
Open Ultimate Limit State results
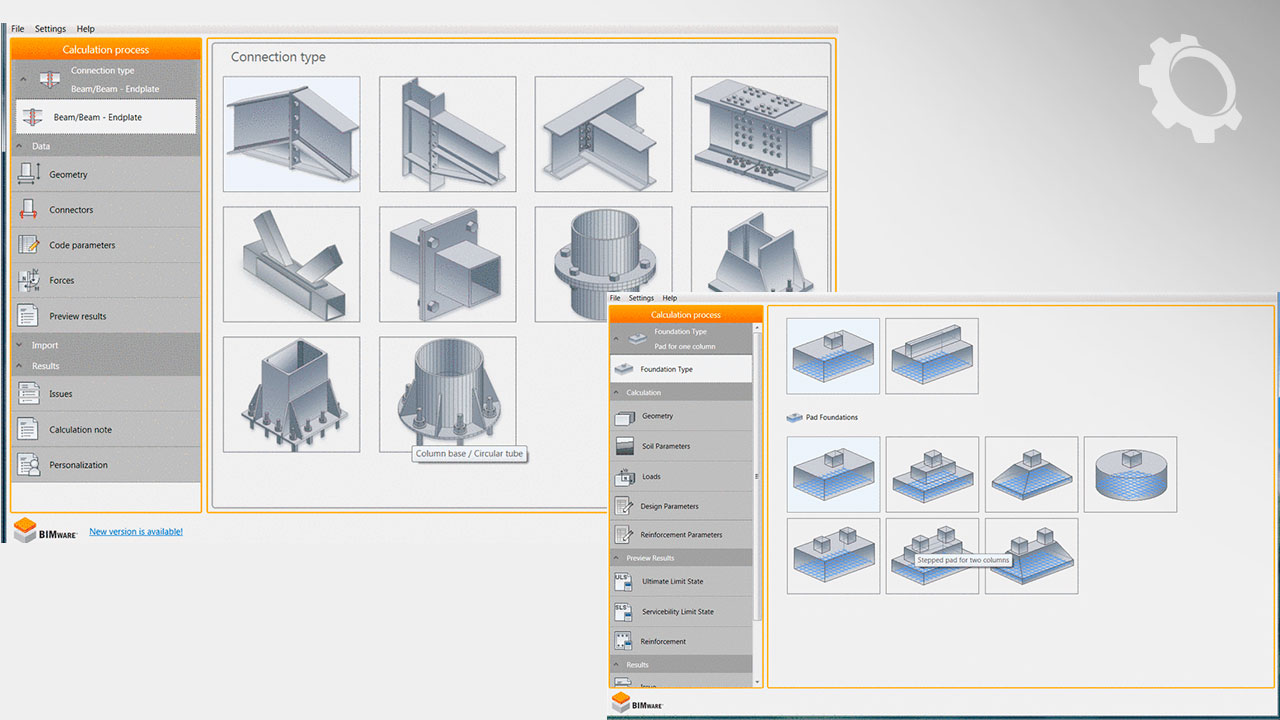tap(671, 582)
